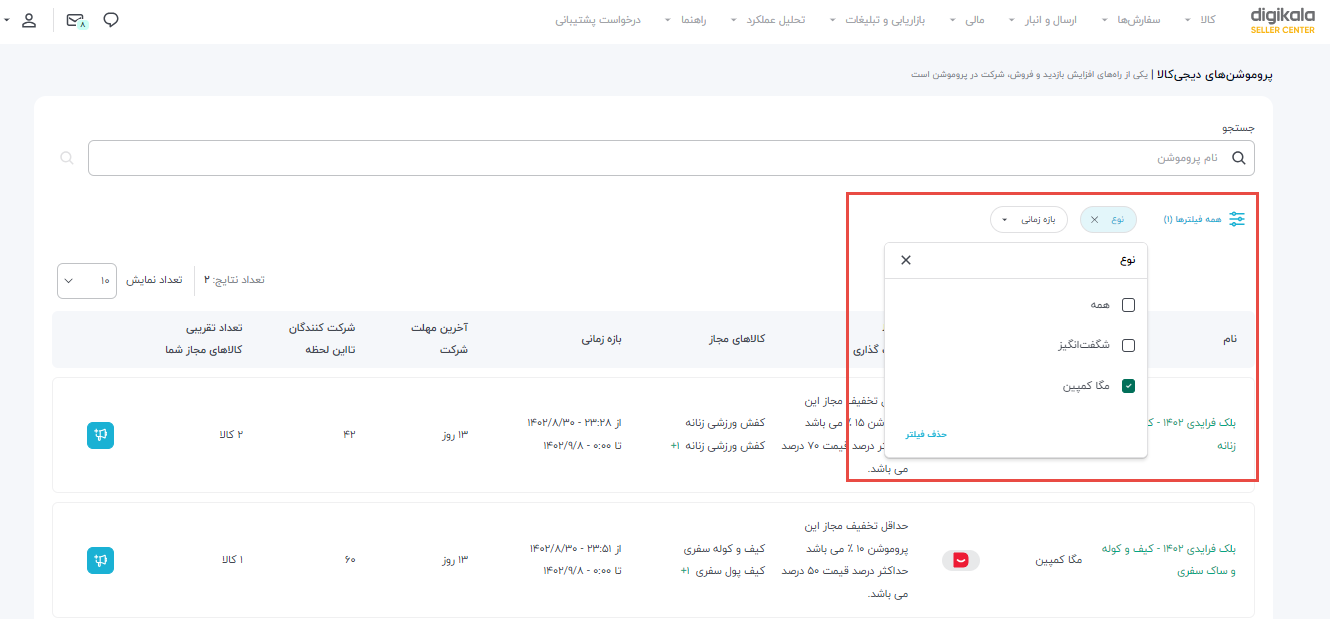Click the ۲ کالا cell
1330x619 pixels.
tap(231, 435)
